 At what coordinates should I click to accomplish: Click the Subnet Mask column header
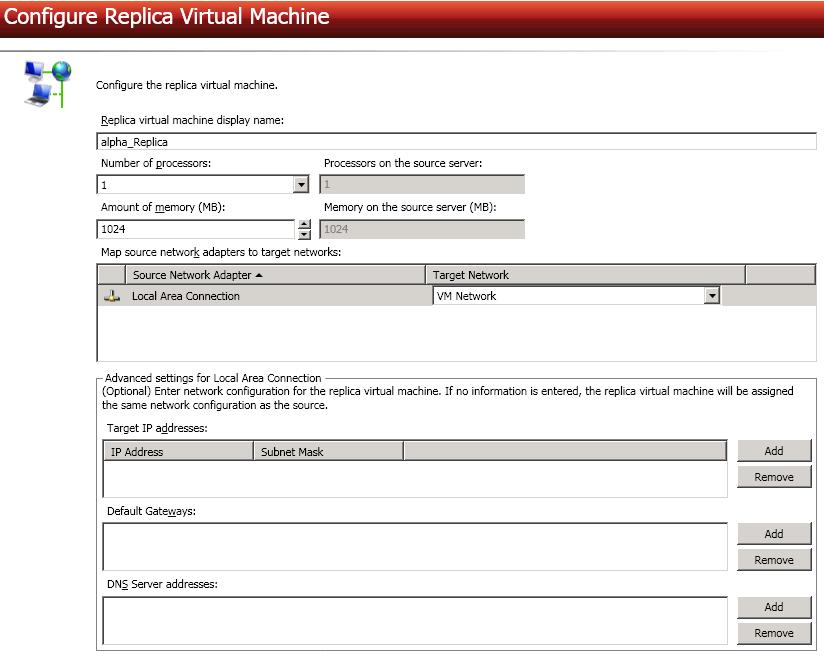point(328,452)
